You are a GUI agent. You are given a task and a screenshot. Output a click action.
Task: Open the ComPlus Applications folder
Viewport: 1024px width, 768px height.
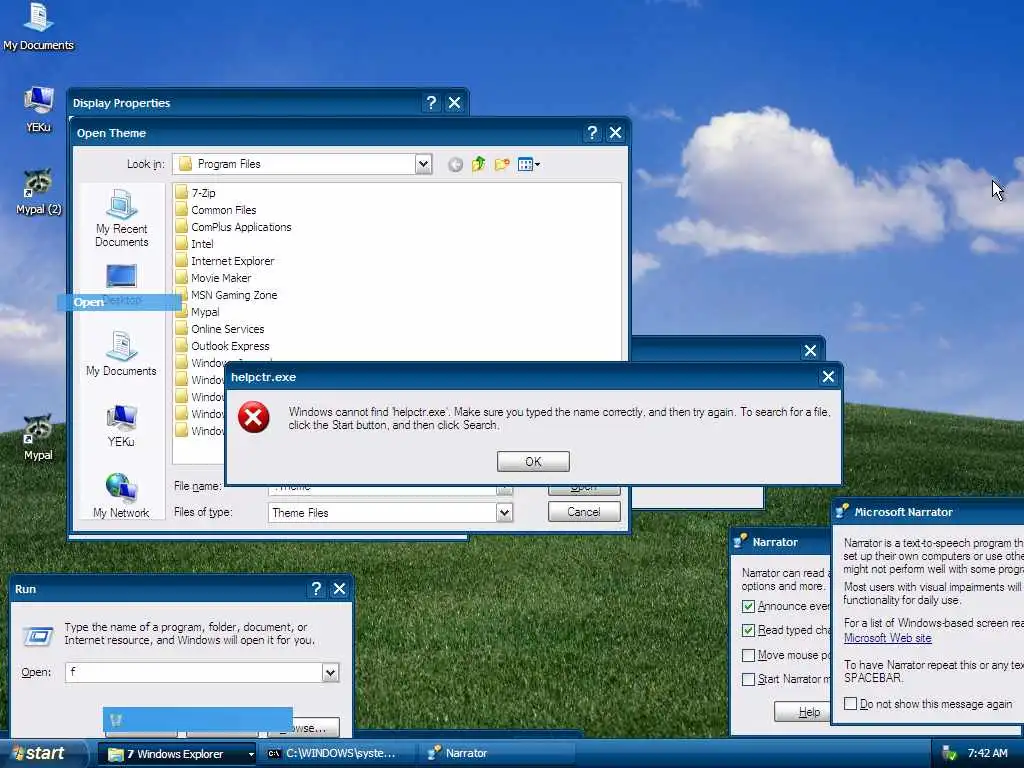pos(233,227)
